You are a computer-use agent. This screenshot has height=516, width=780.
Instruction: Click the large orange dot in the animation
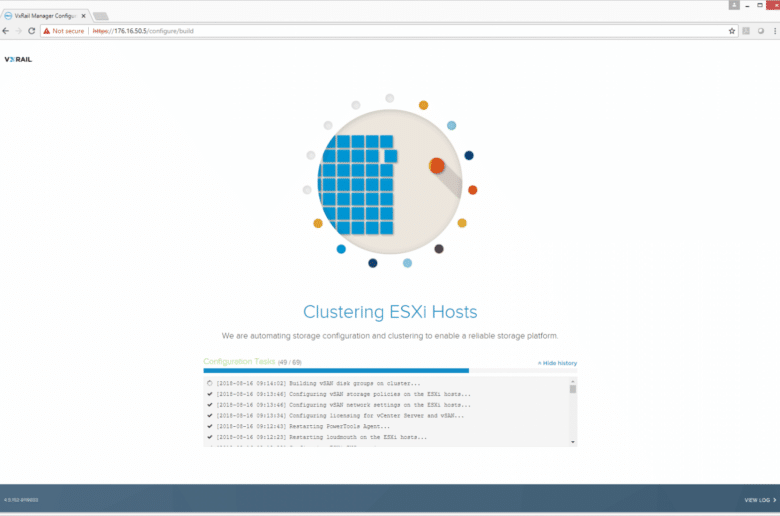[437, 166]
